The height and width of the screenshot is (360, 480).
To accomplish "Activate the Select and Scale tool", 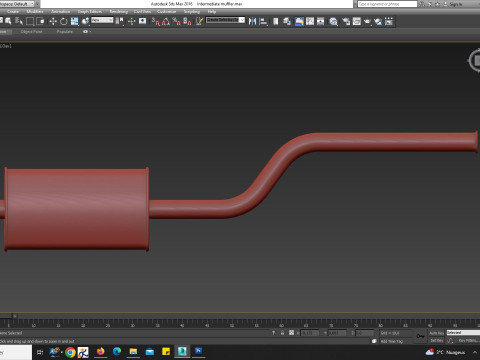I will 74,21.
